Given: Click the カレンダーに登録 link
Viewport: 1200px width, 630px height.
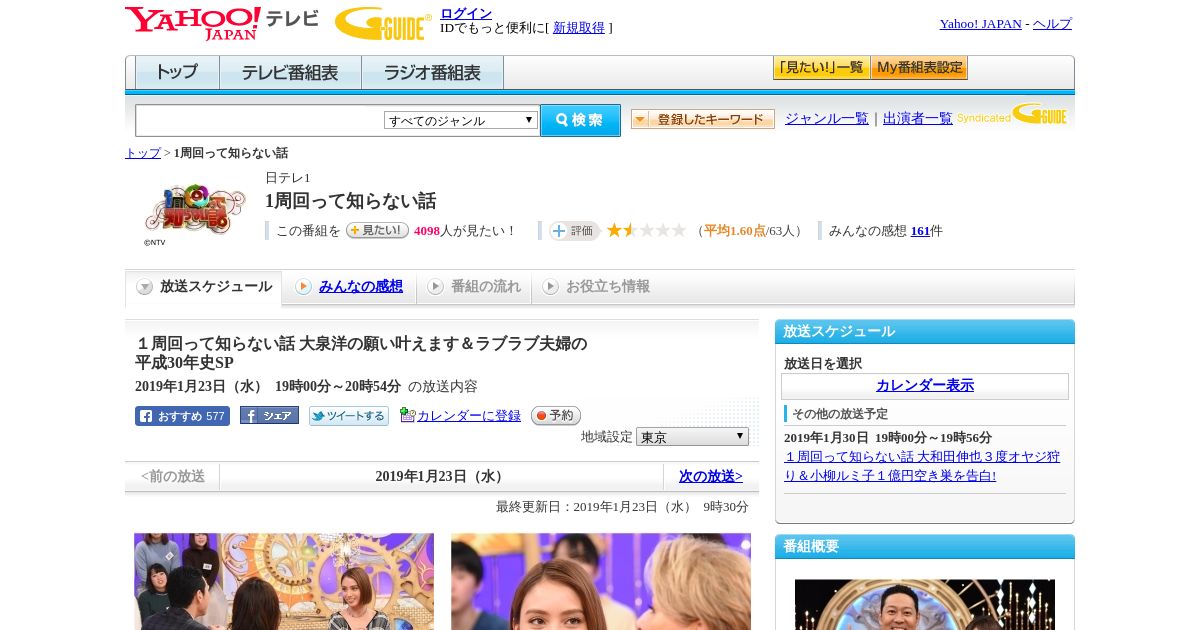Looking at the screenshot, I should 469,415.
